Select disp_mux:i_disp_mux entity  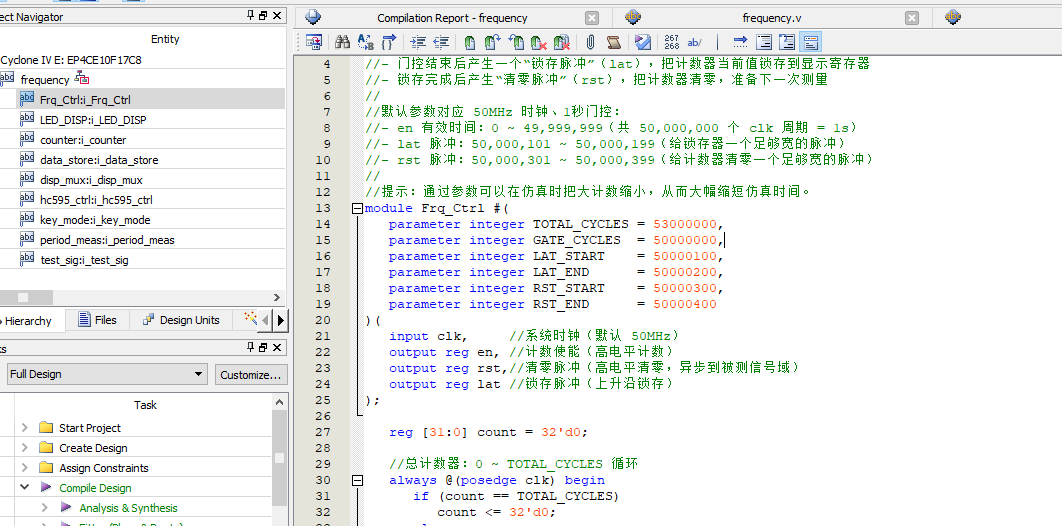[x=91, y=180]
